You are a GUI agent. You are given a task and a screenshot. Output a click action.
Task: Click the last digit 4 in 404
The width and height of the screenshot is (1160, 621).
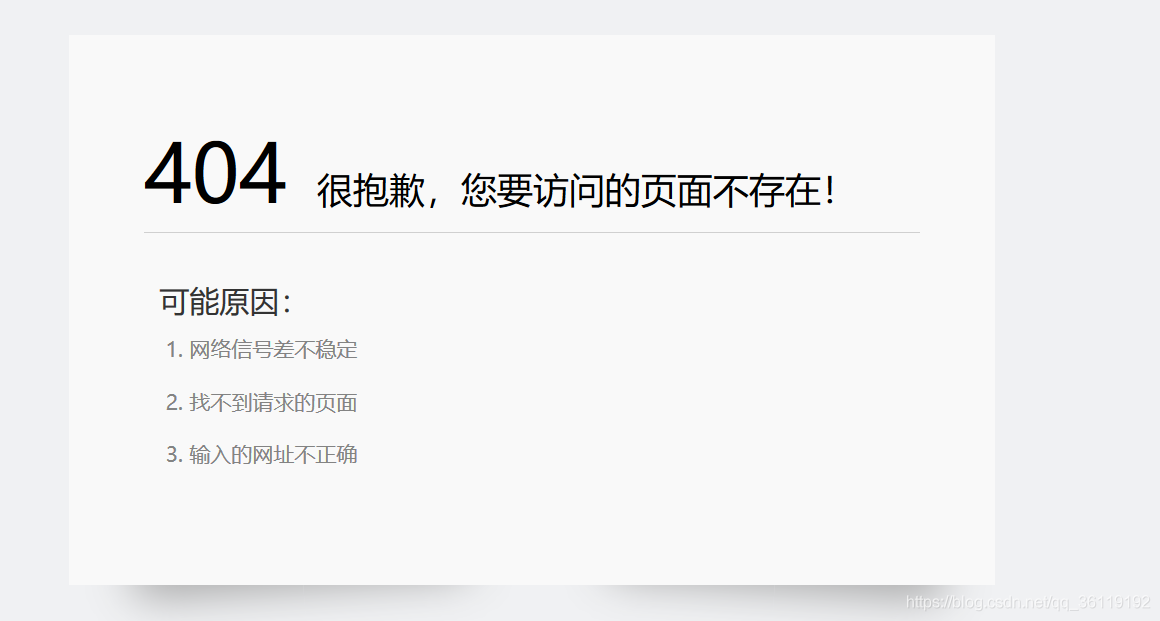coord(262,174)
